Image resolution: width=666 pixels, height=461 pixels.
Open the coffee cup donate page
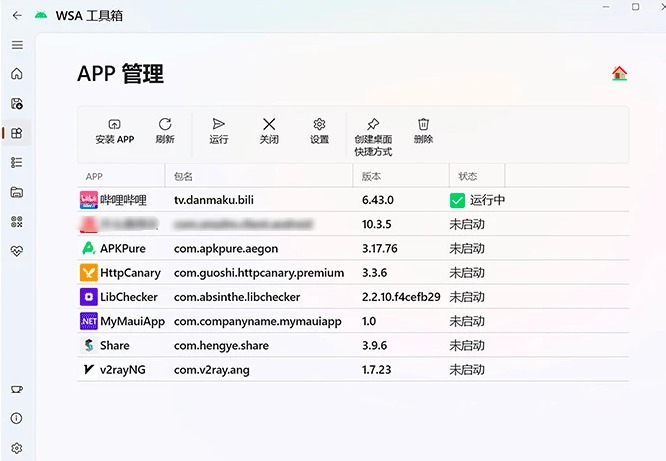point(17,389)
